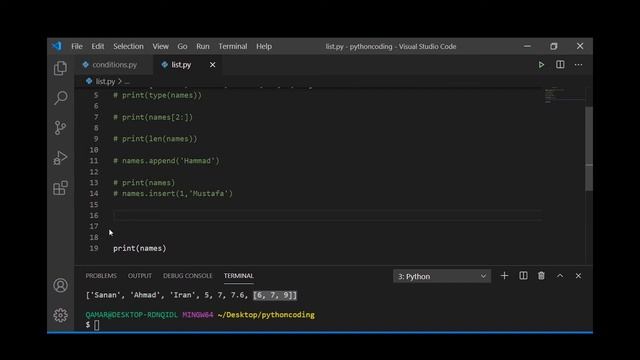Click the '# print(len(names))' line
640x360 pixels.
pos(155,139)
